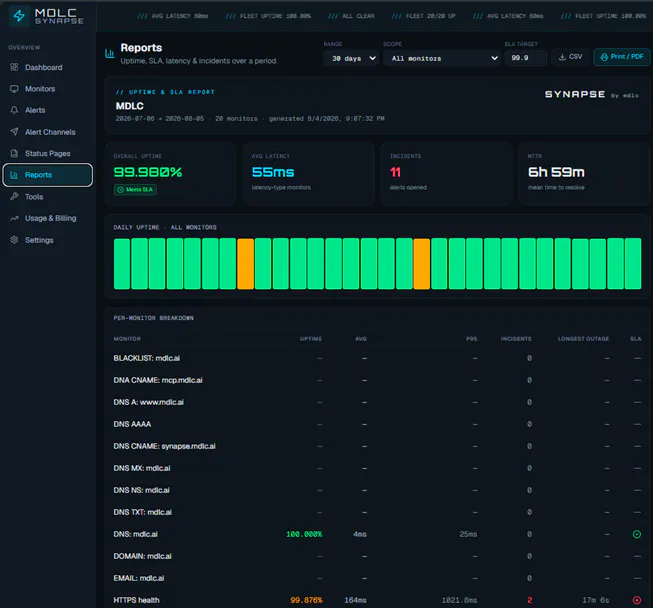Click the Meets SLA badge

tap(135, 190)
